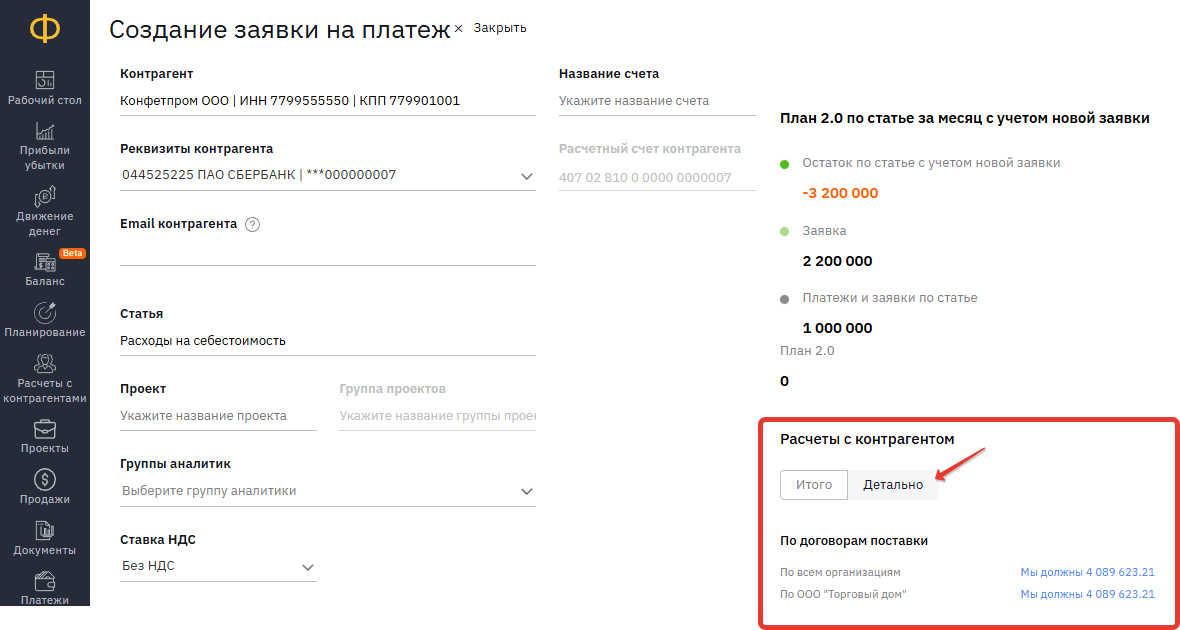Click the help icon near Email контрагента
This screenshot has width=1180, height=630.
[252, 225]
